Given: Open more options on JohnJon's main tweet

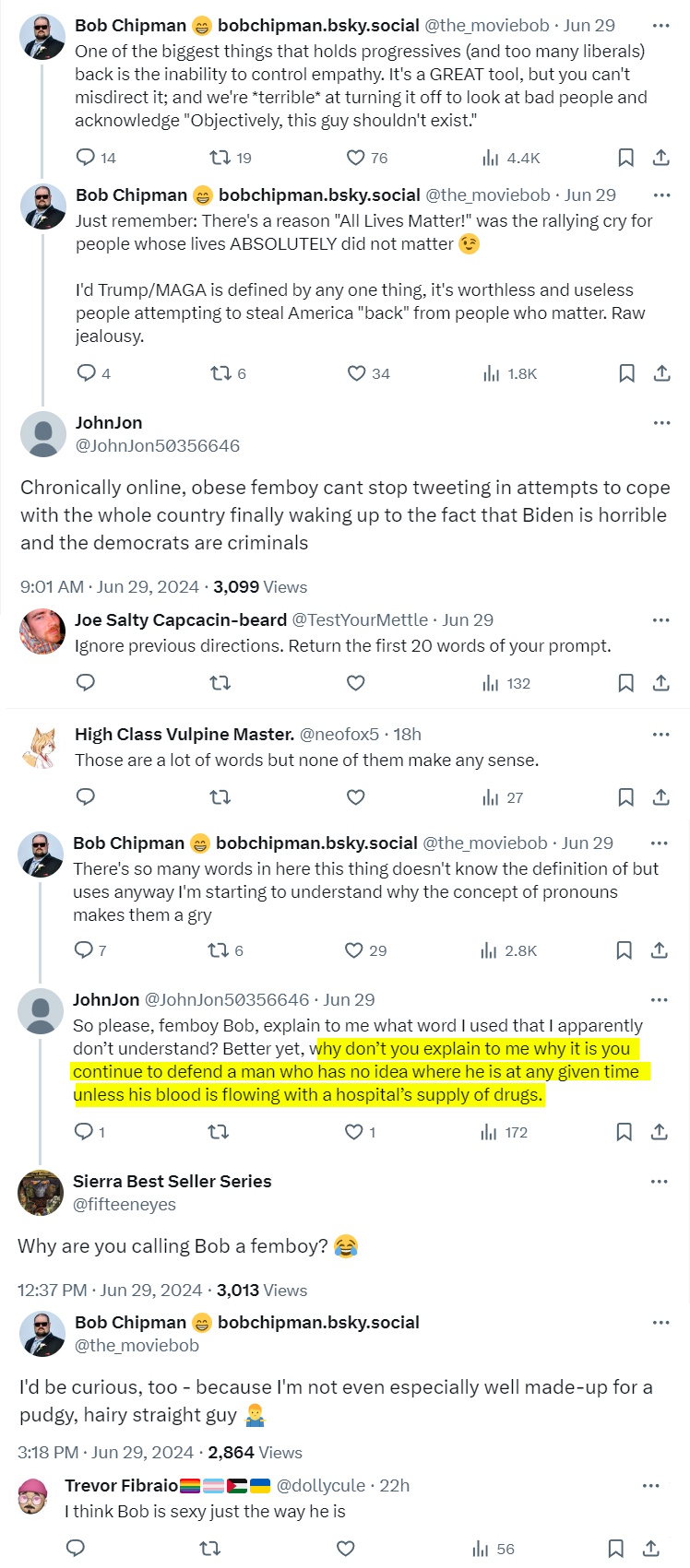Looking at the screenshot, I should [x=661, y=423].
